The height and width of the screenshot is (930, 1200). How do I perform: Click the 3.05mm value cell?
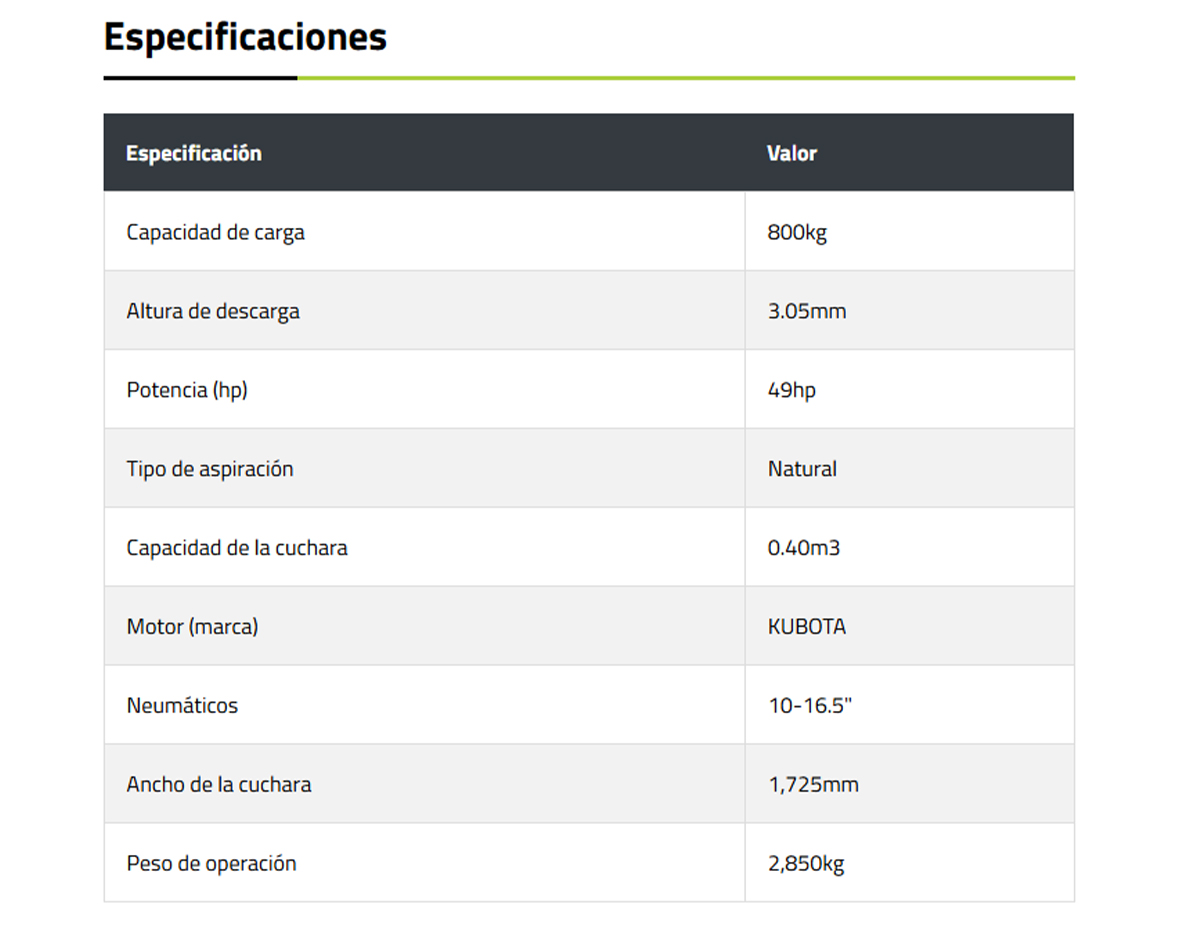tap(807, 311)
